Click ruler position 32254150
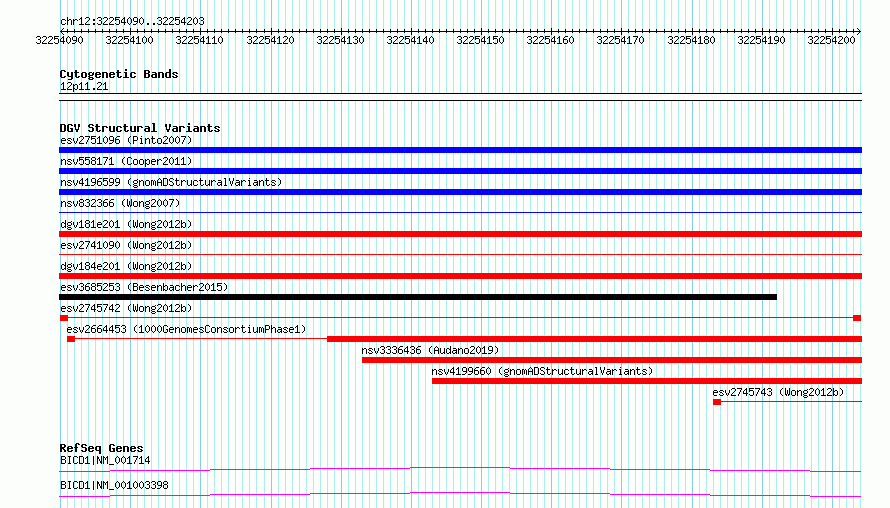Screen dimensions: 890x508 pos(480,40)
